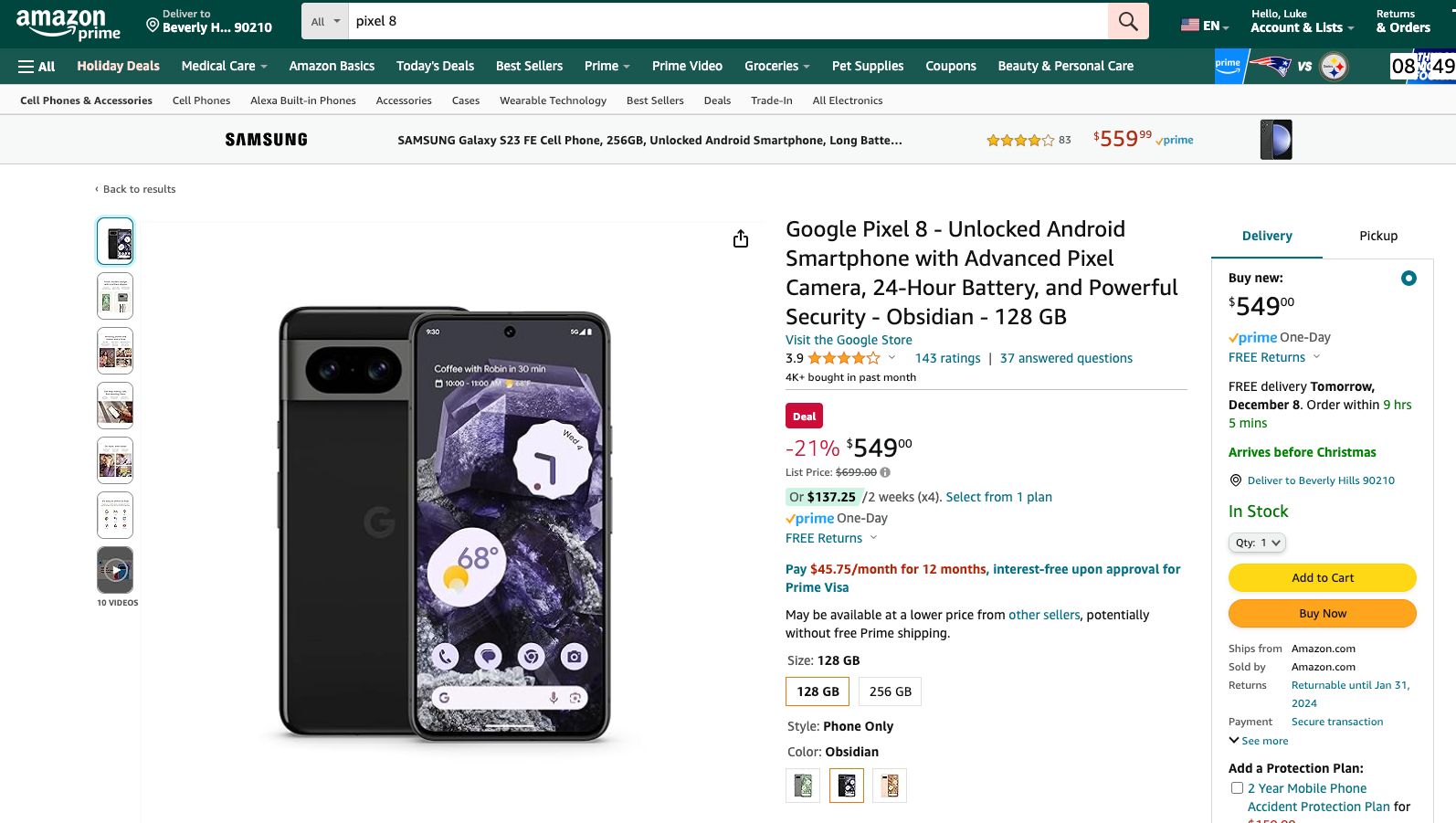Open the All search category dropdown

(325, 21)
